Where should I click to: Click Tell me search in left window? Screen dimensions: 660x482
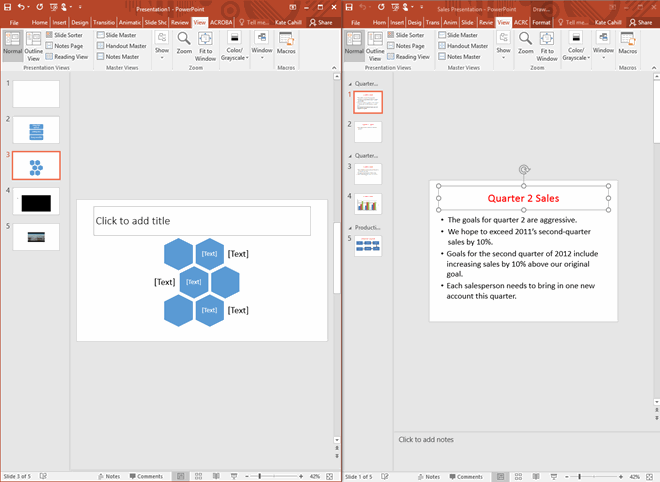point(254,23)
